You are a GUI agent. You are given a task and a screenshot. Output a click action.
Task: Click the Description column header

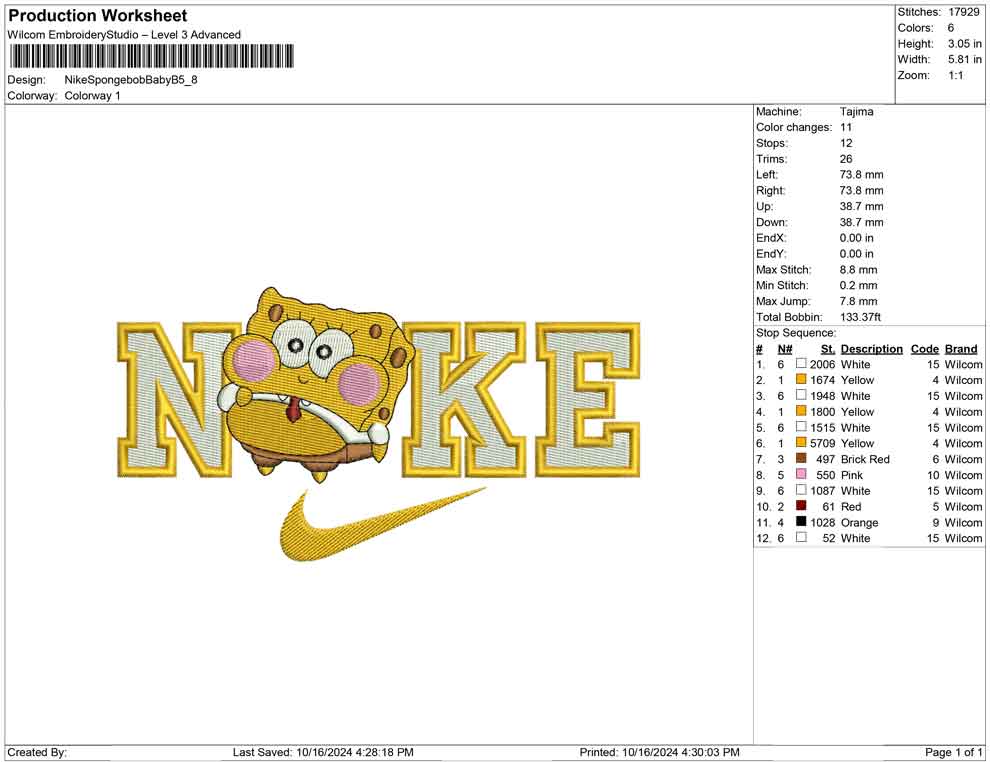click(x=871, y=349)
